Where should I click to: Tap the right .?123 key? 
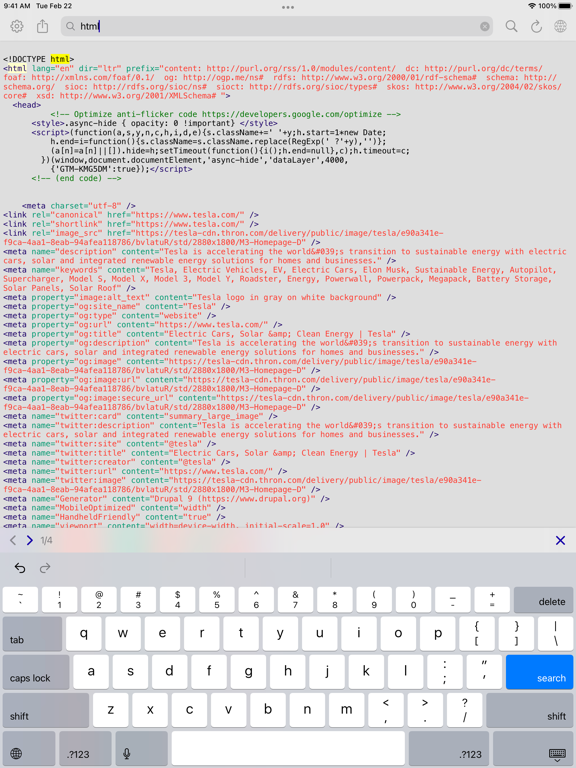449,748
